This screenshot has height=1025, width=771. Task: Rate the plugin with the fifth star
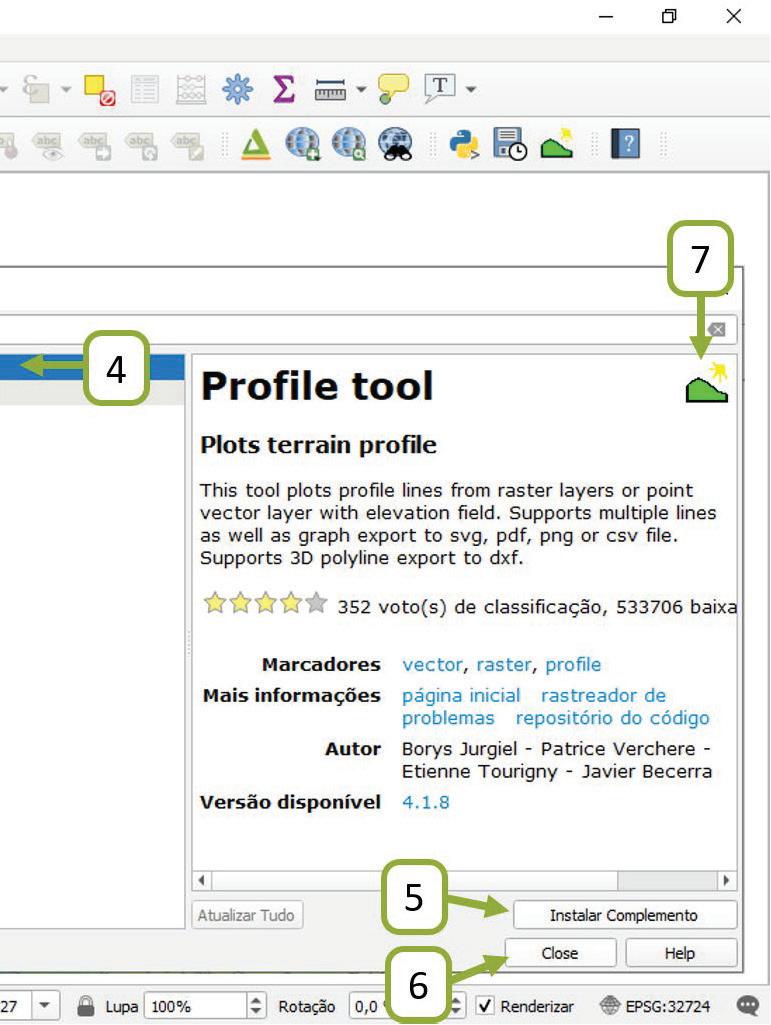(x=317, y=602)
